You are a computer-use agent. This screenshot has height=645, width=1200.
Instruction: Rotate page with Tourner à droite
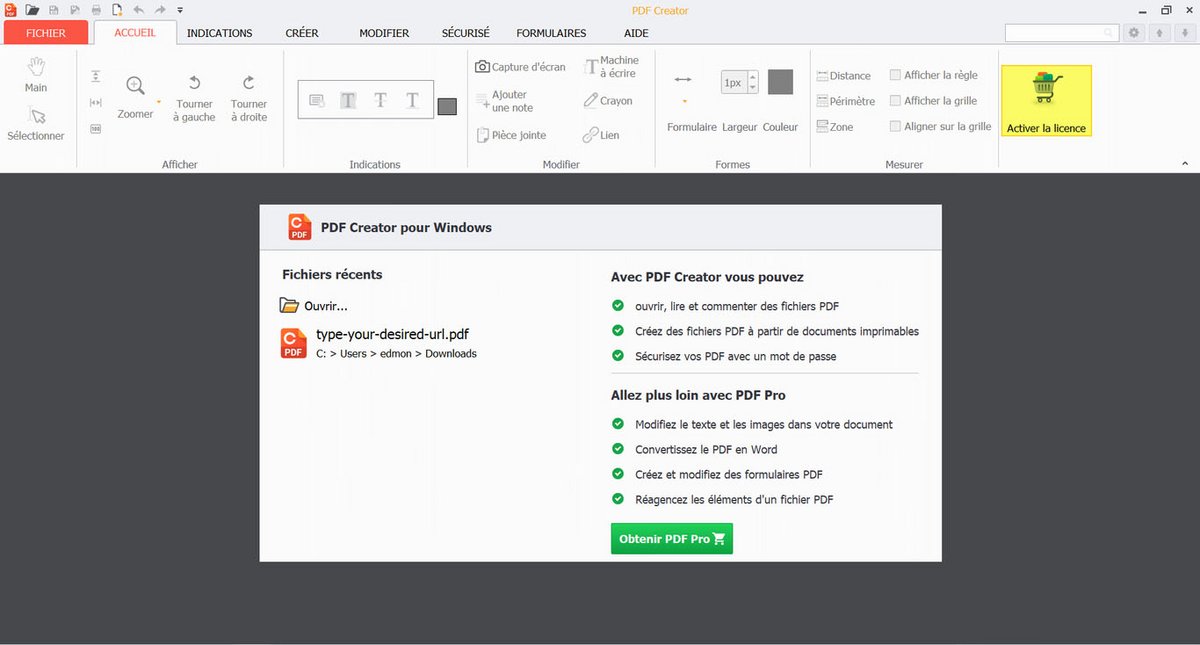(x=249, y=84)
